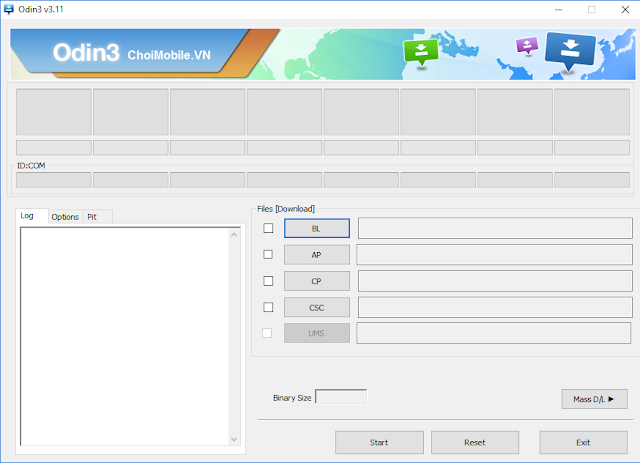Click the first ID:COM port slot
The image size is (640, 463).
click(54, 180)
